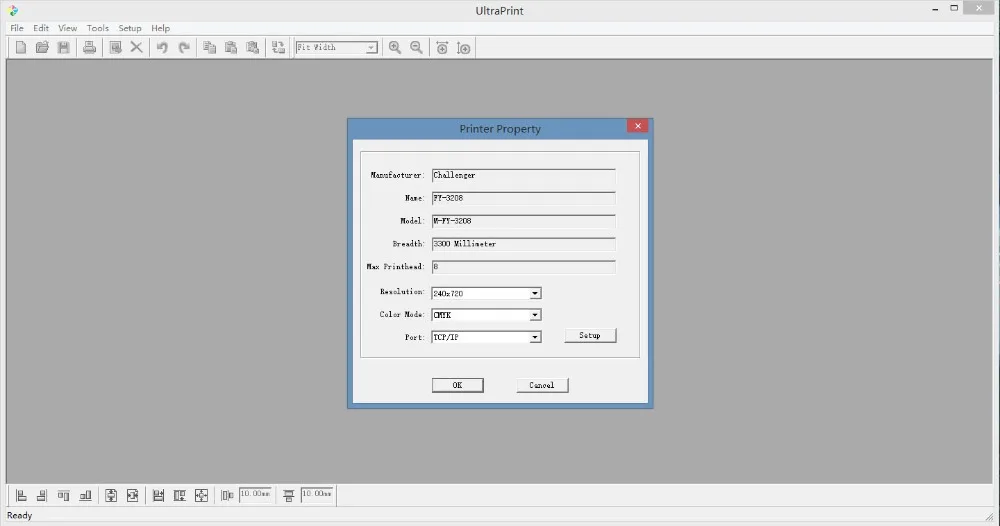Click the Name field showing FY-3208
The image size is (1000, 526).
click(524, 198)
